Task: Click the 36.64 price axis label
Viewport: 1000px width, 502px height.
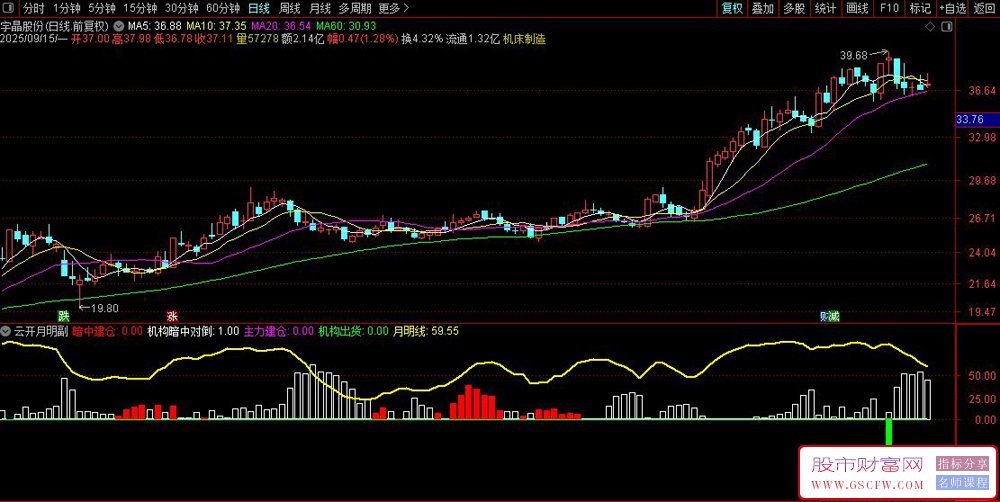Action: pos(982,91)
